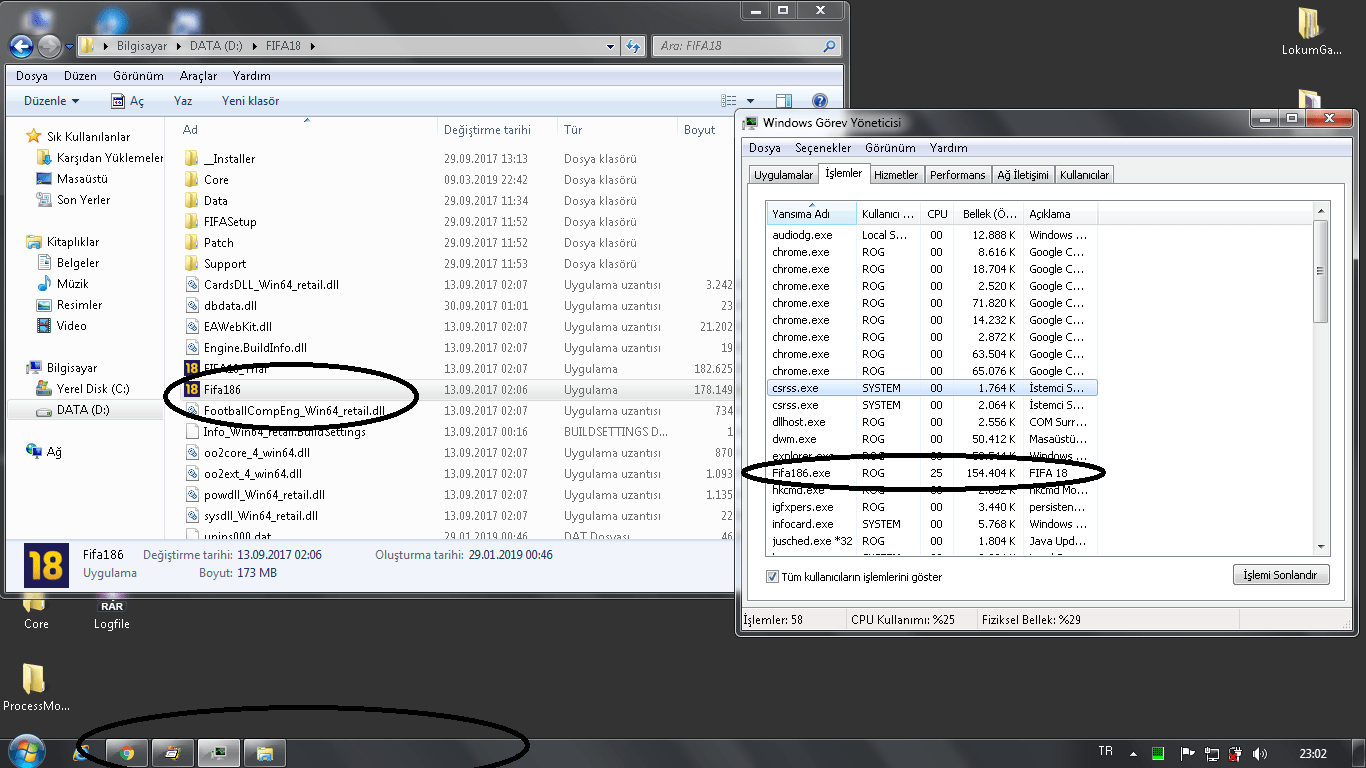Switch to the Uygulamalar tab
The height and width of the screenshot is (768, 1366).
[x=783, y=175]
